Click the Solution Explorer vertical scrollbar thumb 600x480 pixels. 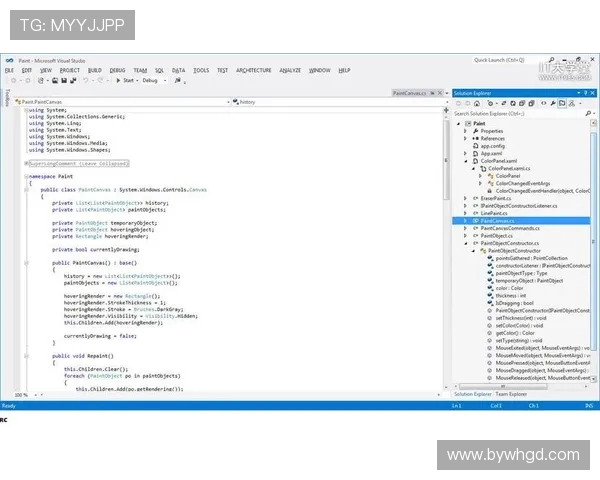[x=593, y=241]
